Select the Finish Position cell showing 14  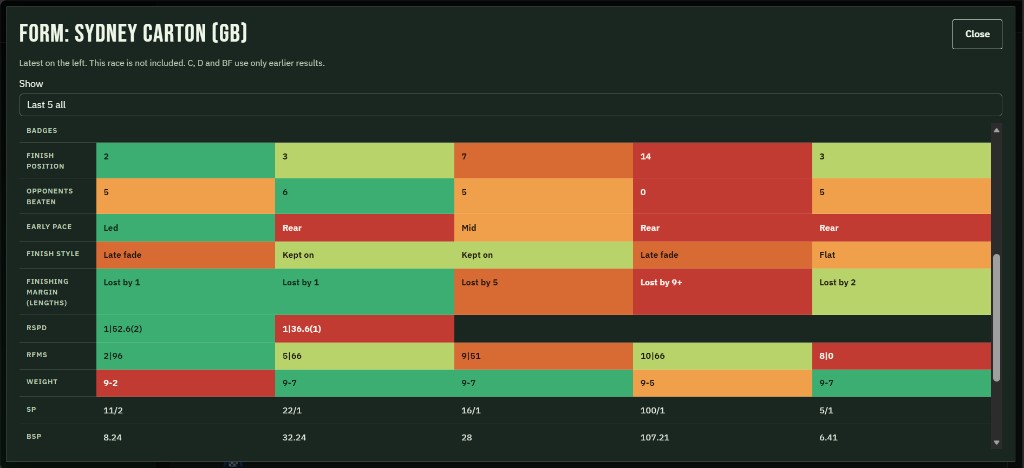tap(722, 161)
